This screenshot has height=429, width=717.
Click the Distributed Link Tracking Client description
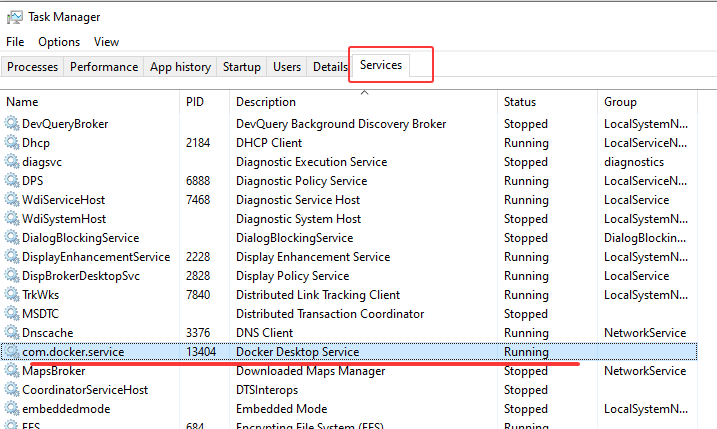click(x=318, y=295)
